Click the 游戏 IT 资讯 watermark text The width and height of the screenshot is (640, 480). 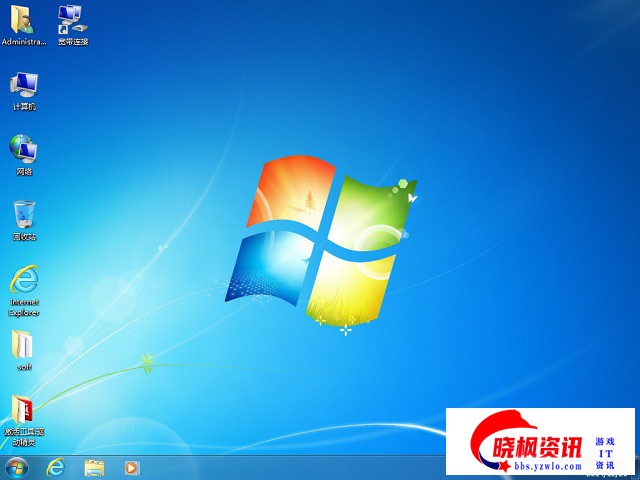pyautogui.click(x=605, y=453)
